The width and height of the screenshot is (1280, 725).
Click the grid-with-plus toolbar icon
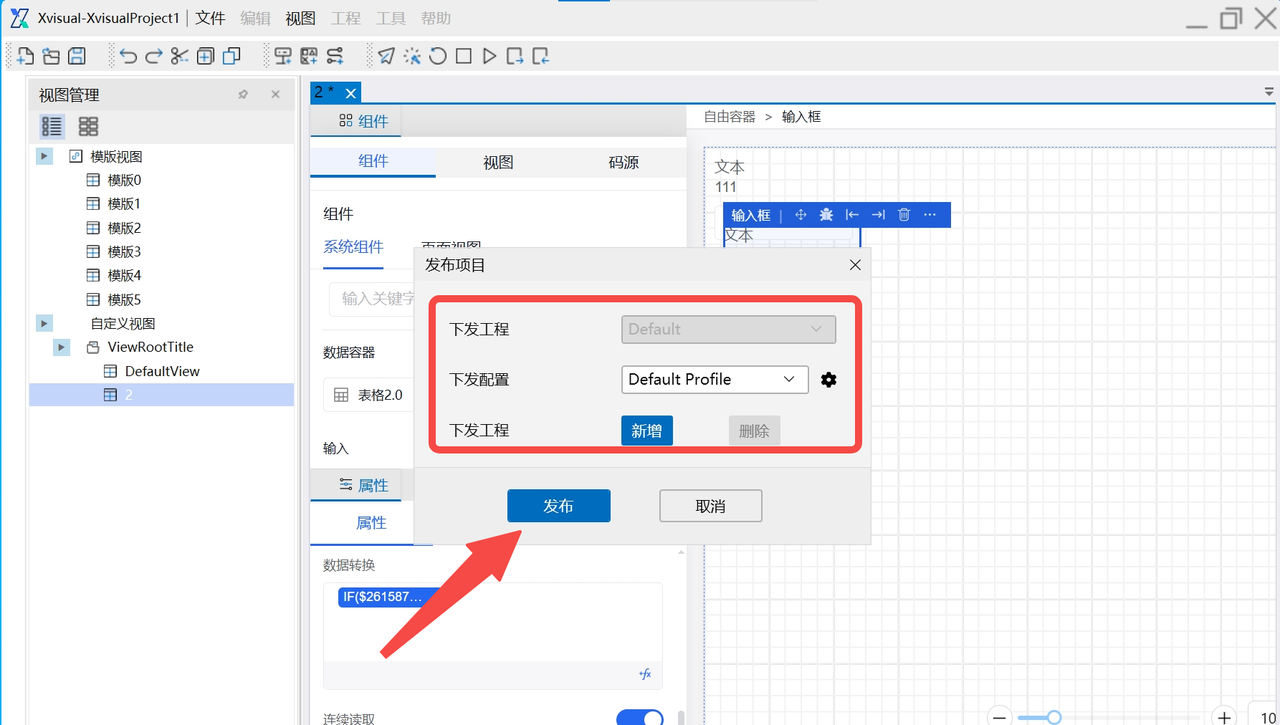point(309,56)
